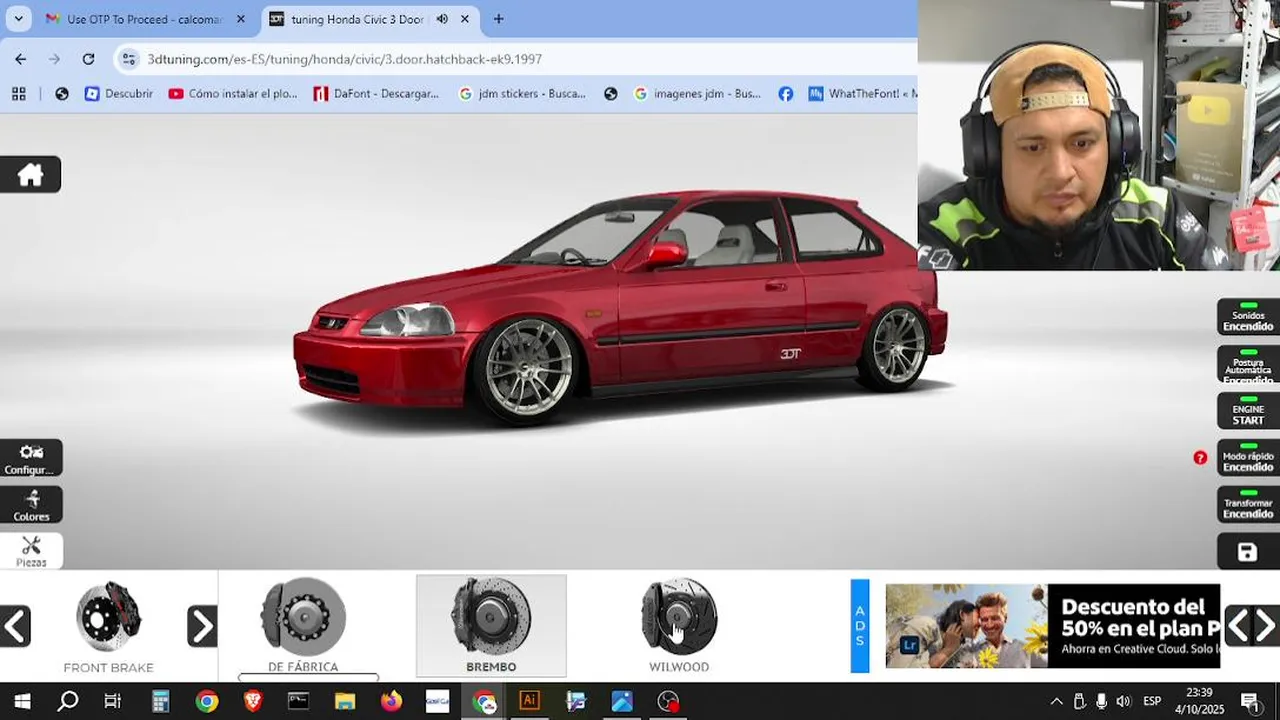View site information icon in address bar
The image size is (1280, 720).
click(x=128, y=59)
